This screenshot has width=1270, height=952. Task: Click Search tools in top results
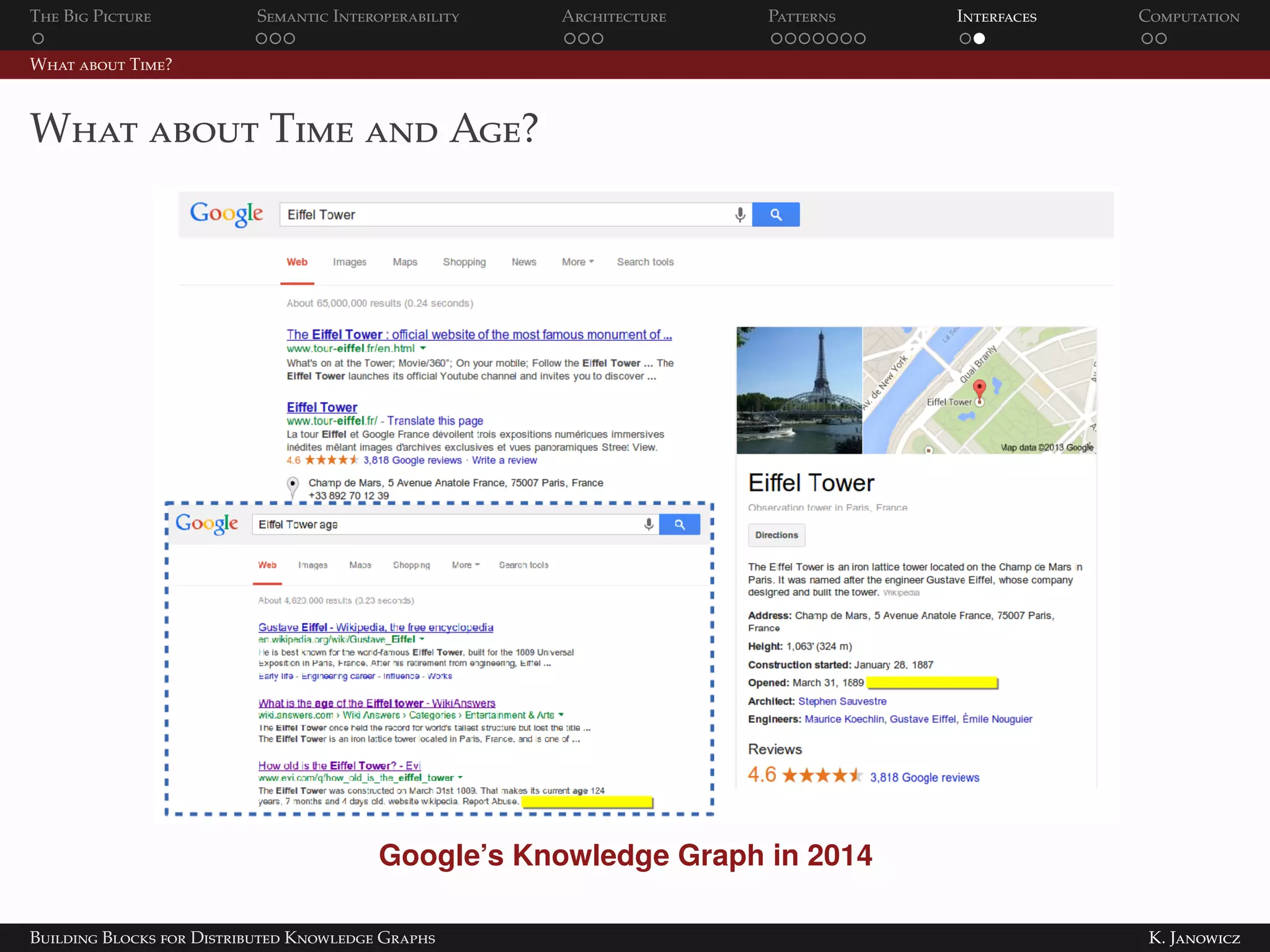pos(646,262)
